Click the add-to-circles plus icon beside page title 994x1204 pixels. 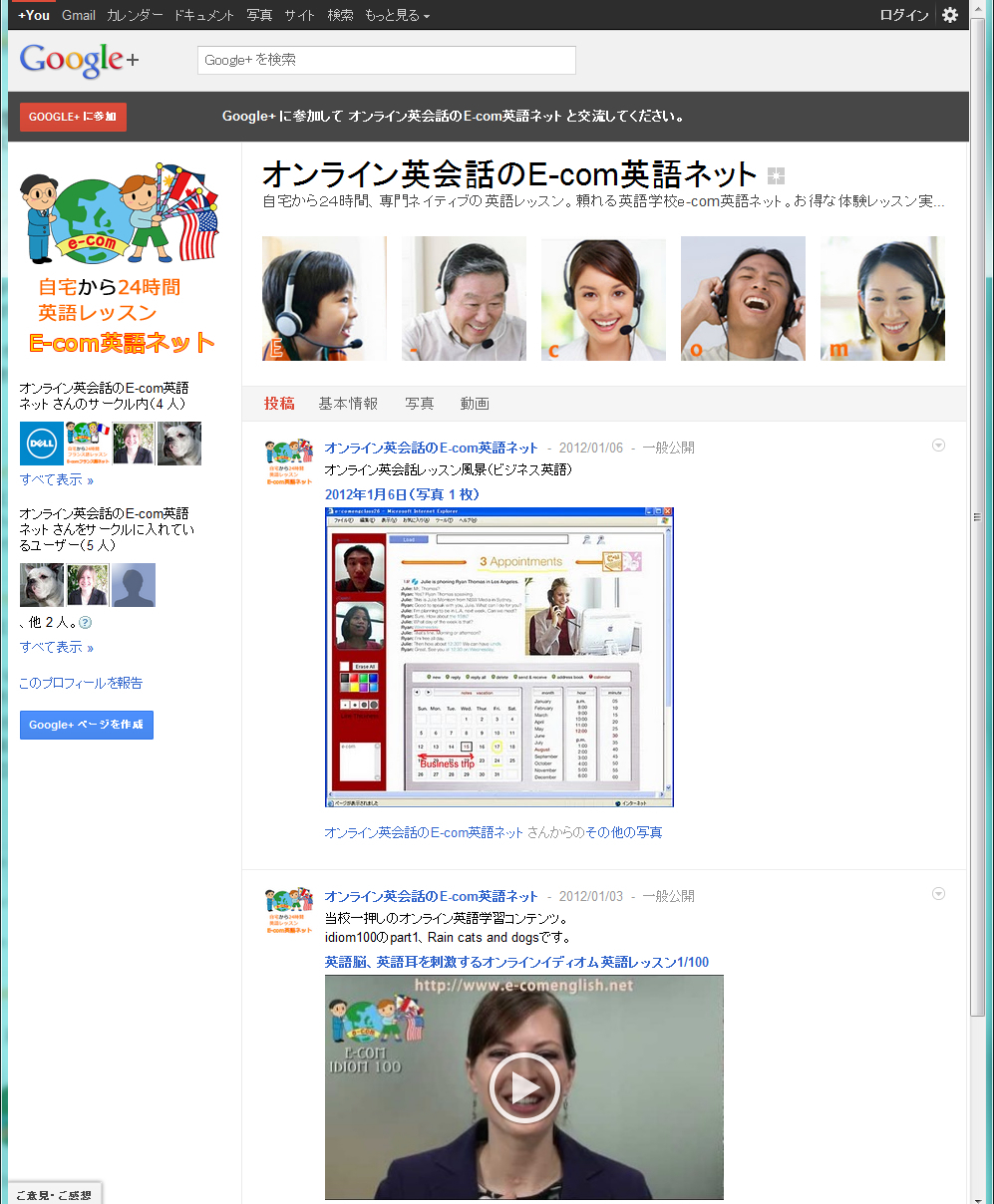click(x=777, y=176)
